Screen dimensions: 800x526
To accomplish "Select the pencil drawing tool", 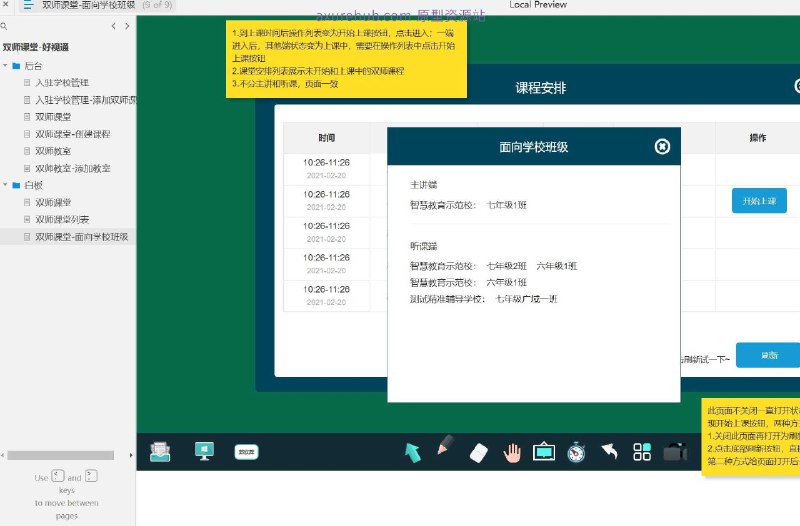I will coord(444,445).
